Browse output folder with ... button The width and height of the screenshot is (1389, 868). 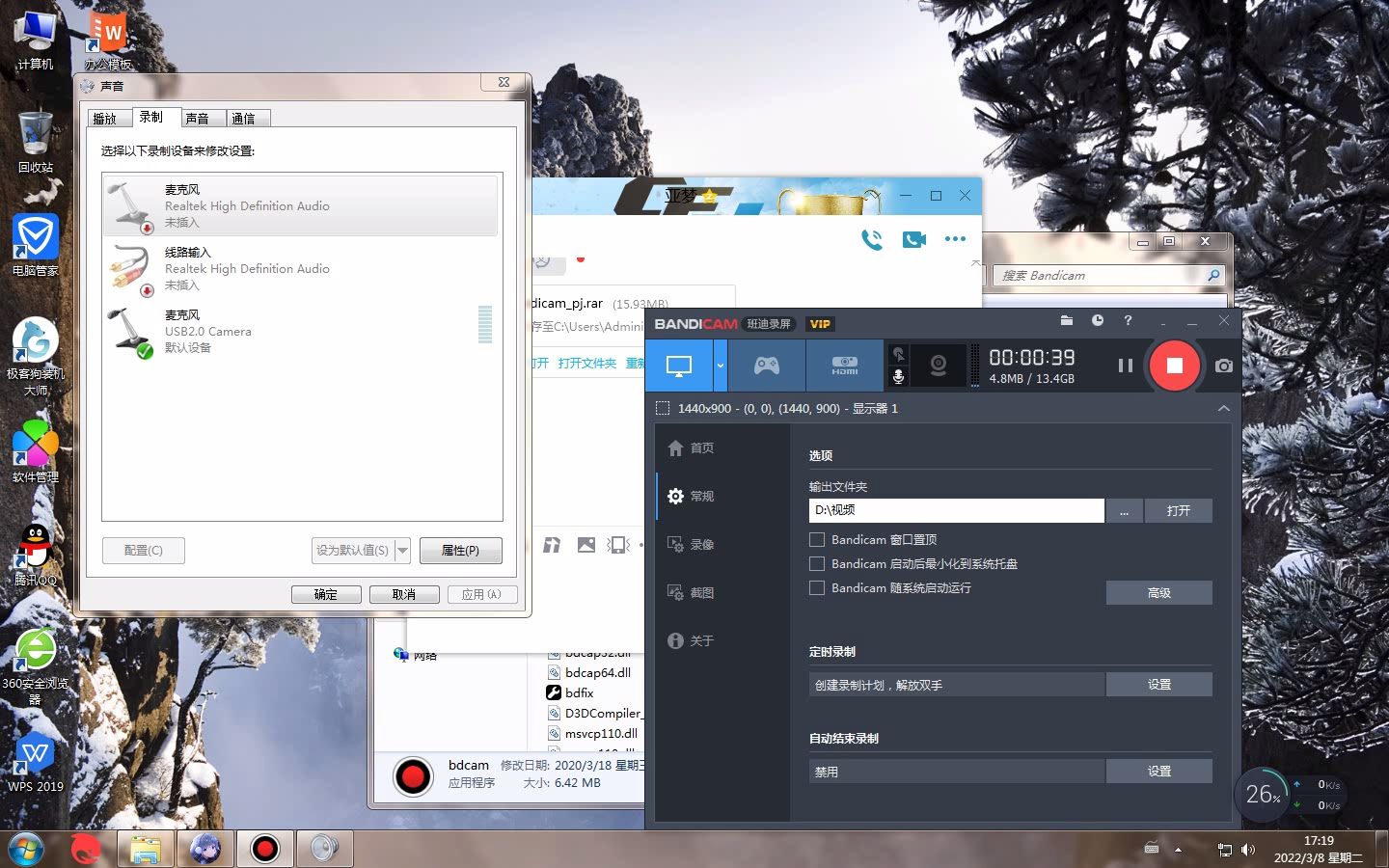click(1124, 511)
